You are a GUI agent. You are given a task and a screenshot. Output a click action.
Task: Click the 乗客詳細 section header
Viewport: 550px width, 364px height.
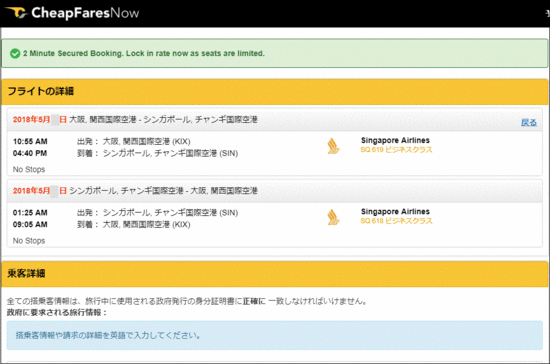click(275, 274)
